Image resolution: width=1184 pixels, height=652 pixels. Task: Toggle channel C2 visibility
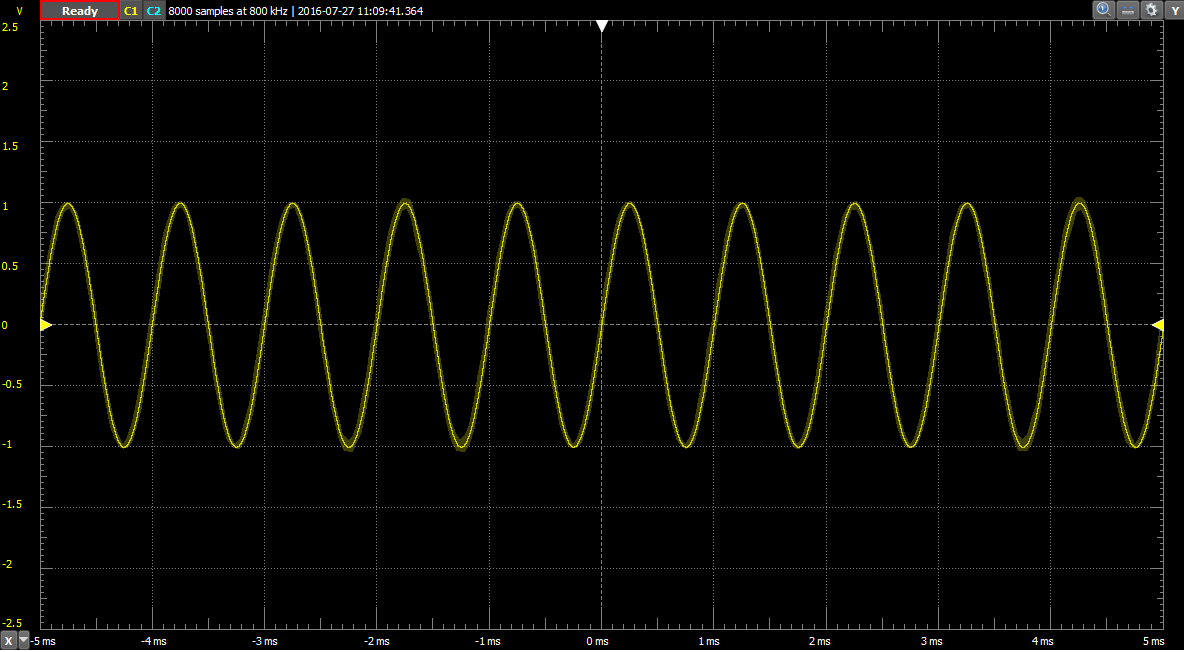[x=152, y=9]
